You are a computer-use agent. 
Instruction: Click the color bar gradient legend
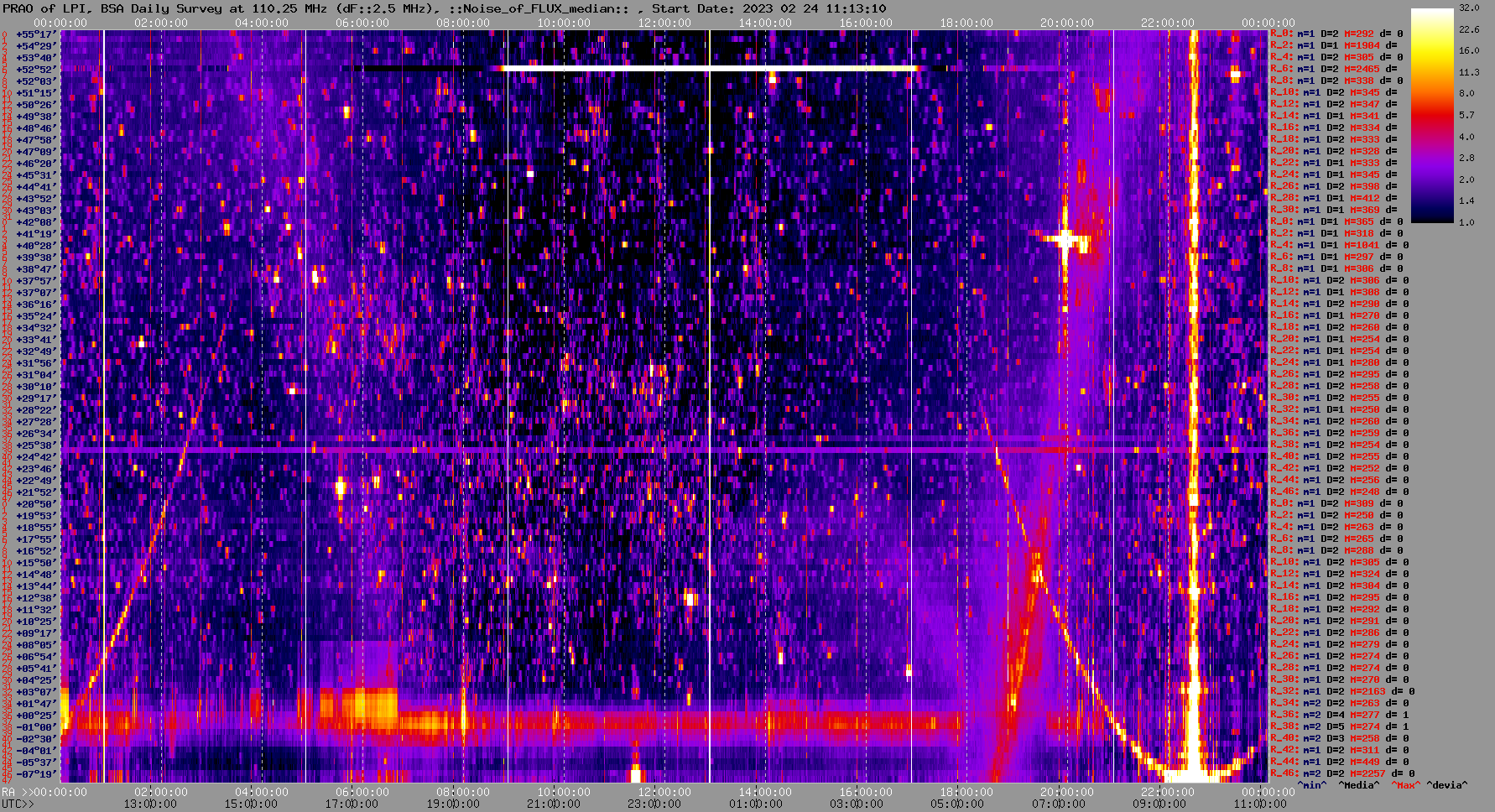pyautogui.click(x=1432, y=116)
